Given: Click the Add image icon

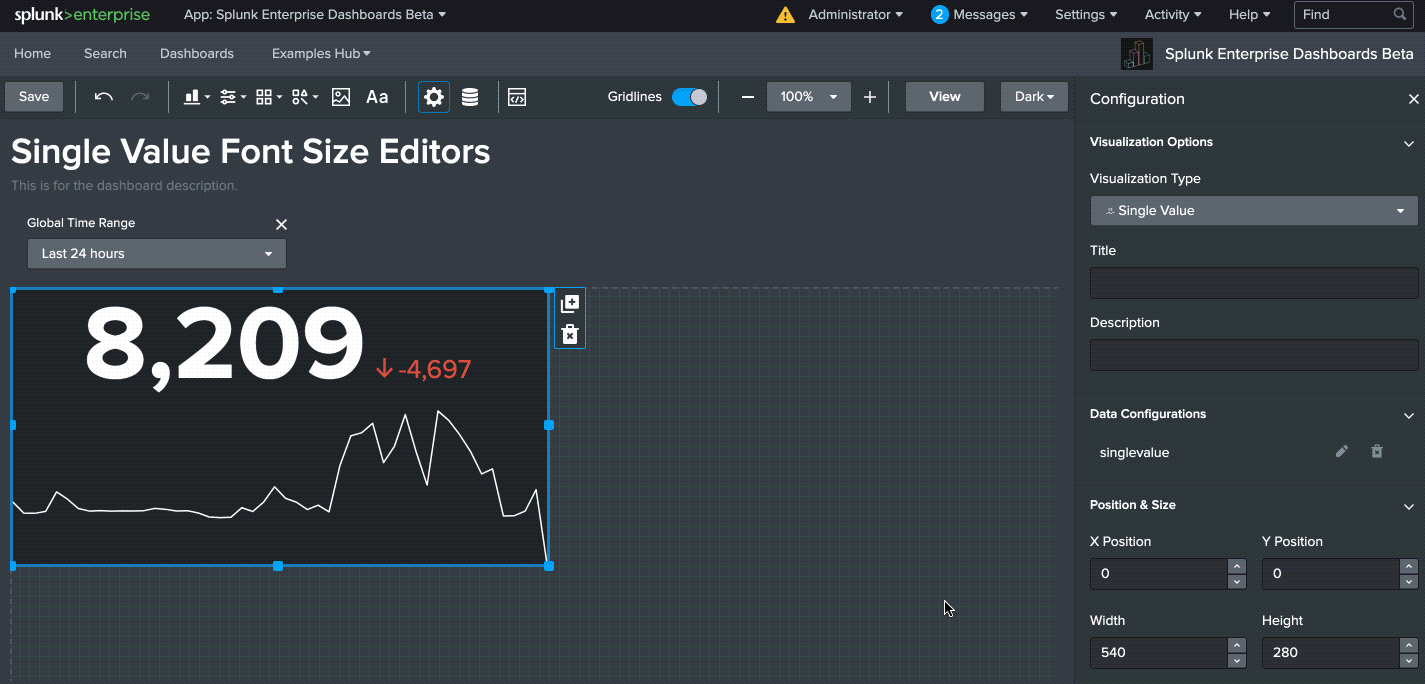Looking at the screenshot, I should [x=339, y=96].
